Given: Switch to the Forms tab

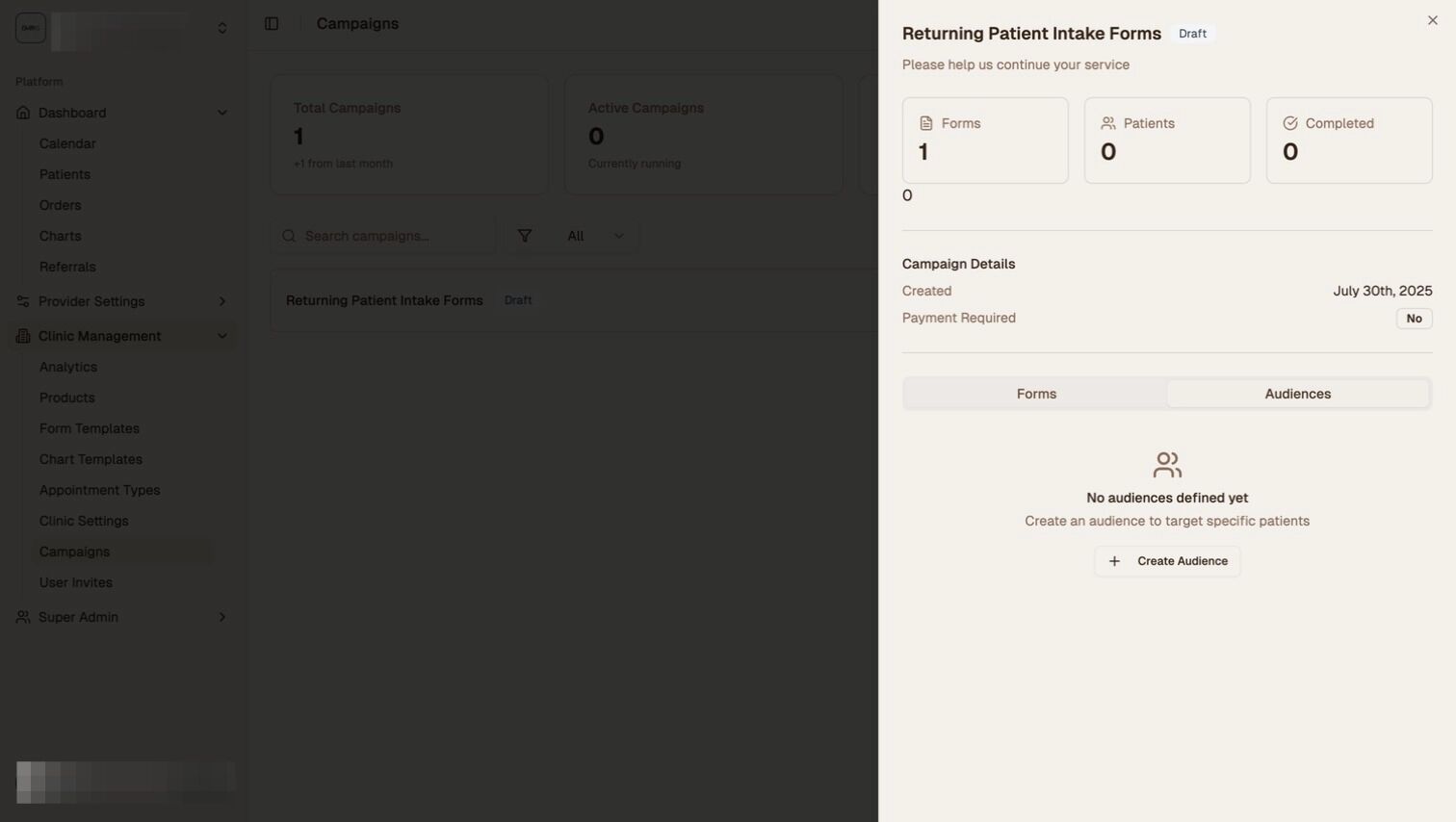Looking at the screenshot, I should coord(1036,394).
